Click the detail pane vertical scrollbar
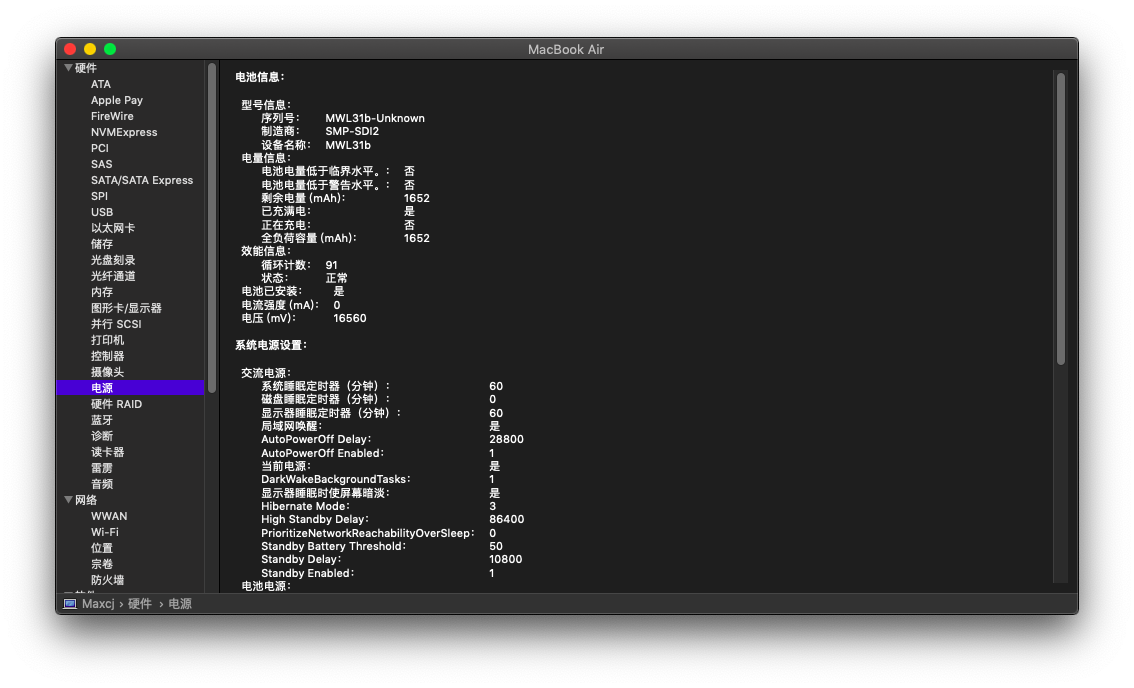1134x688 pixels. click(x=1060, y=218)
